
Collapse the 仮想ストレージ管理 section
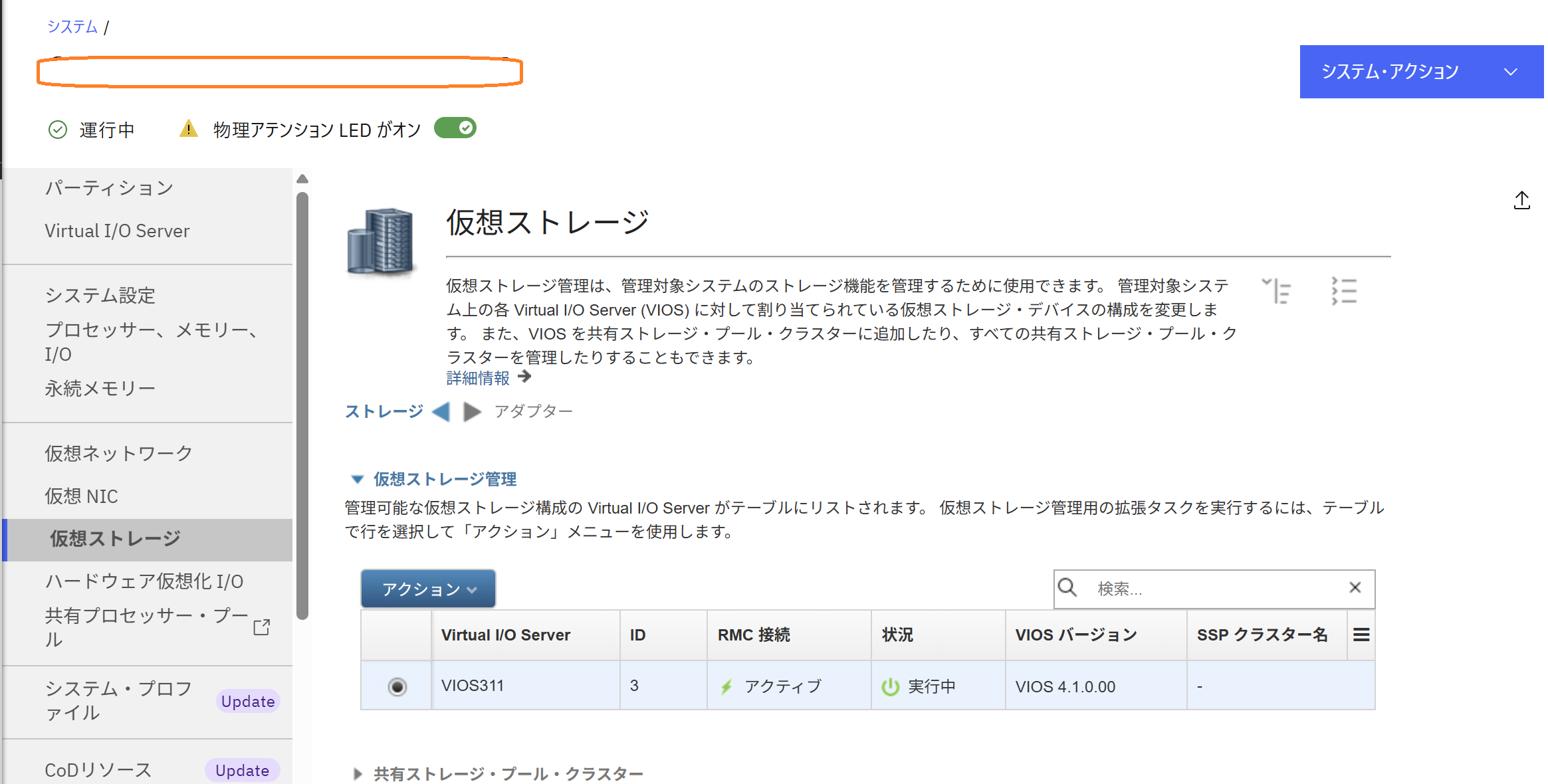pyautogui.click(x=357, y=479)
